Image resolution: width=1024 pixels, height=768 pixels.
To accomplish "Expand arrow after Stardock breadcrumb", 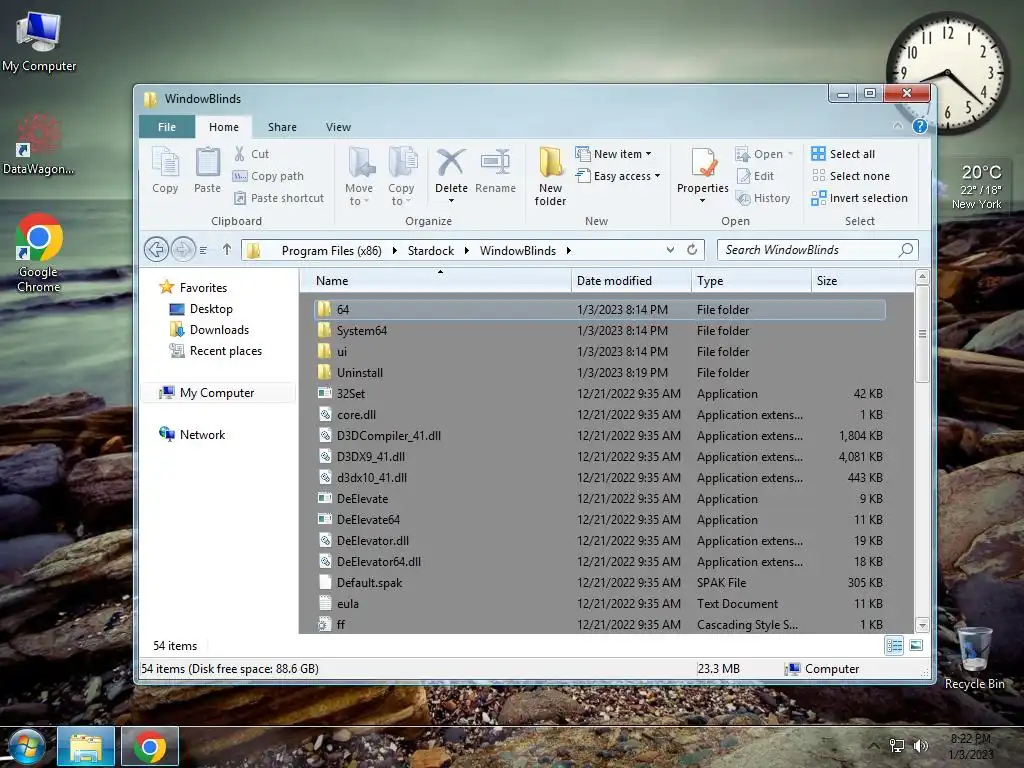I will click(466, 250).
